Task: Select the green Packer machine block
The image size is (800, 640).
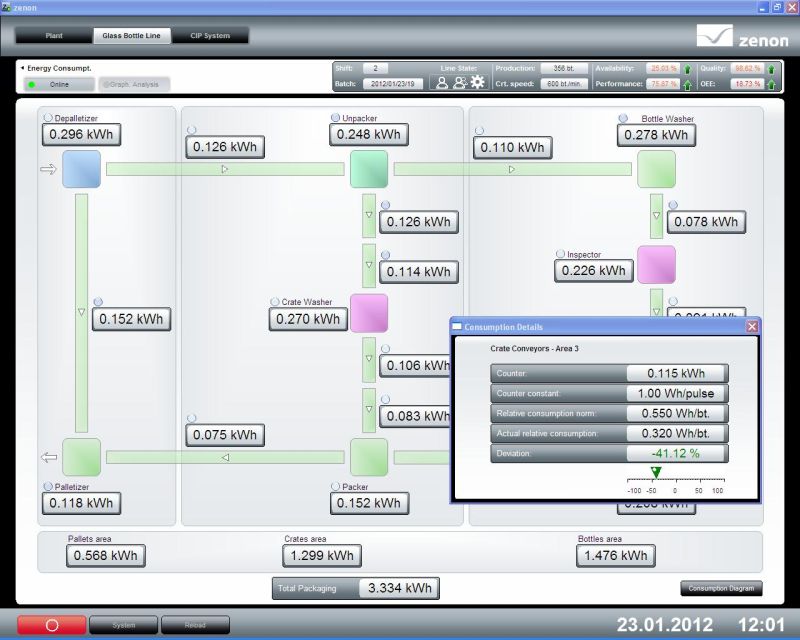Action: (x=368, y=457)
